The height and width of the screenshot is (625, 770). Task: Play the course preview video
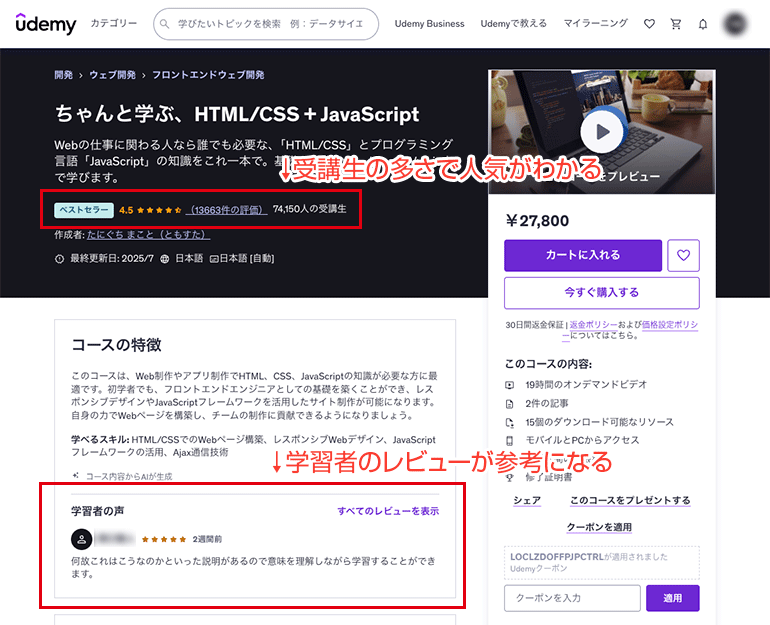click(602, 131)
